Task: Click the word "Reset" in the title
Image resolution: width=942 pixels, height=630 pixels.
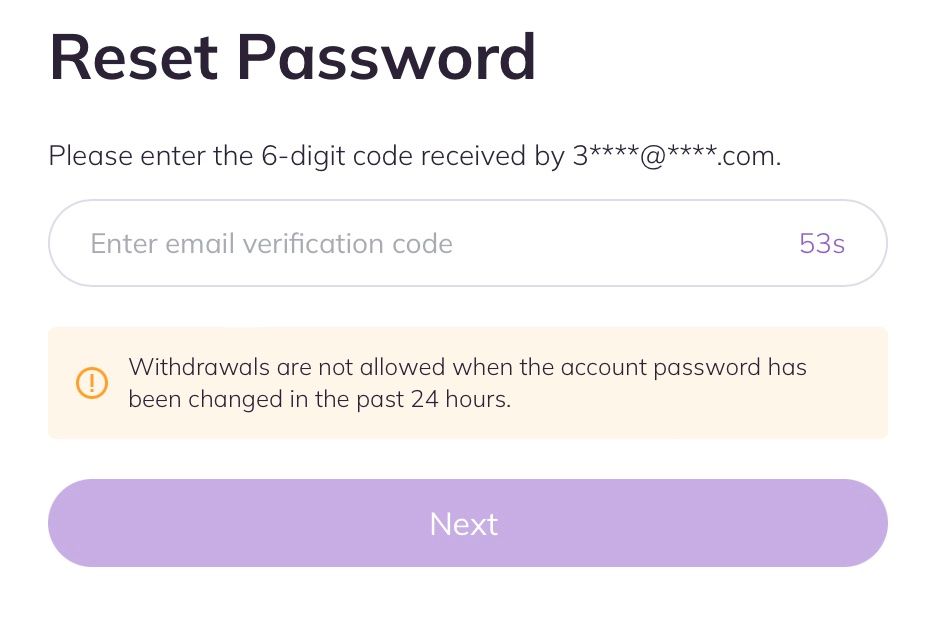Action: click(131, 57)
